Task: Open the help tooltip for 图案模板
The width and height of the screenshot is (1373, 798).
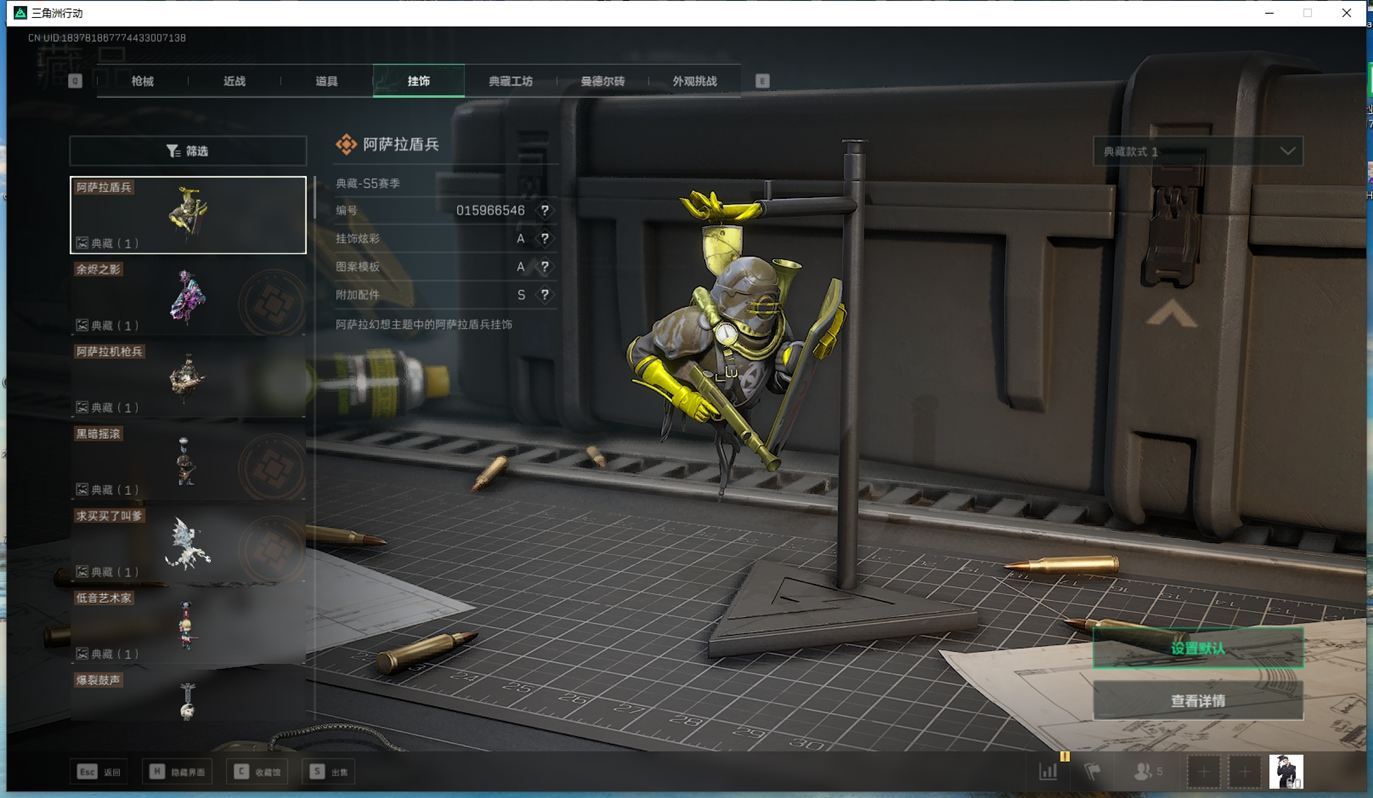Action: pyautogui.click(x=545, y=267)
